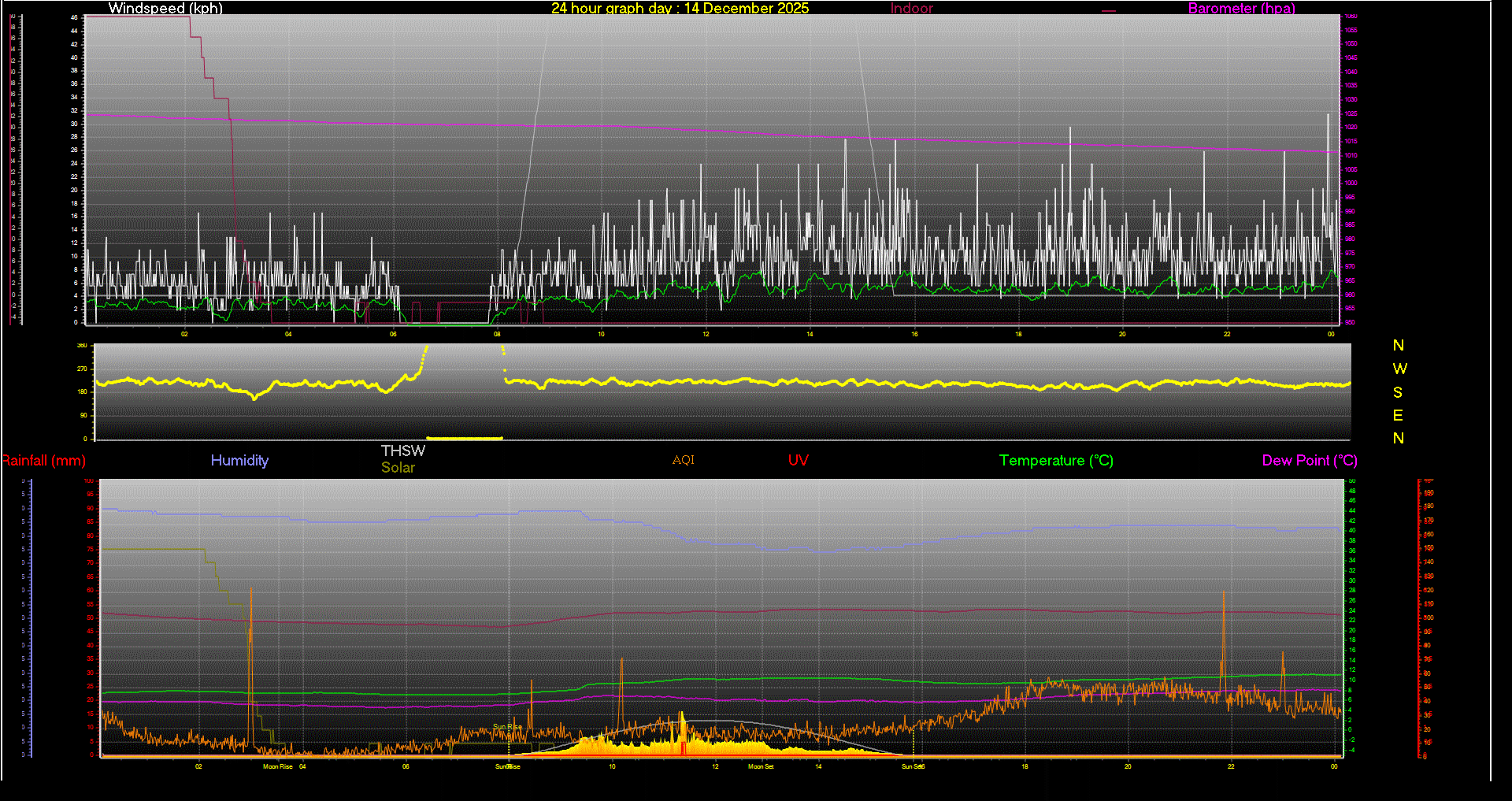
Task: Select the 24 hour graph day title
Action: [680, 9]
